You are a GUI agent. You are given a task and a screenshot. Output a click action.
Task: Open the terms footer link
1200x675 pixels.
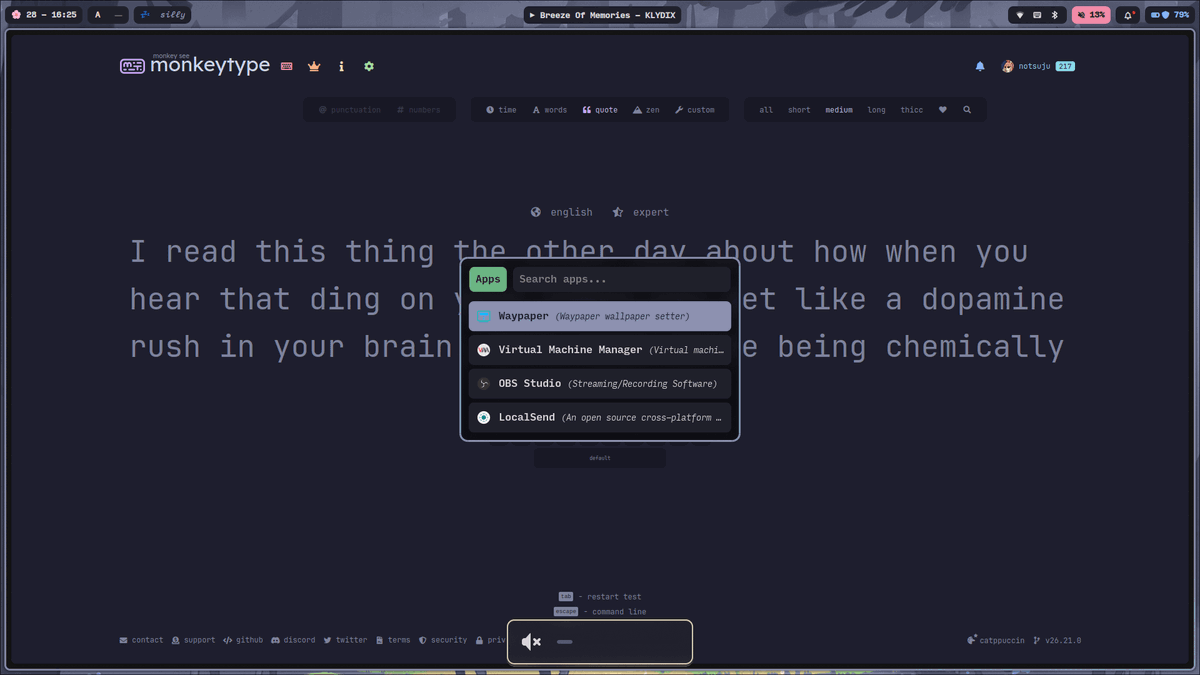(393, 640)
